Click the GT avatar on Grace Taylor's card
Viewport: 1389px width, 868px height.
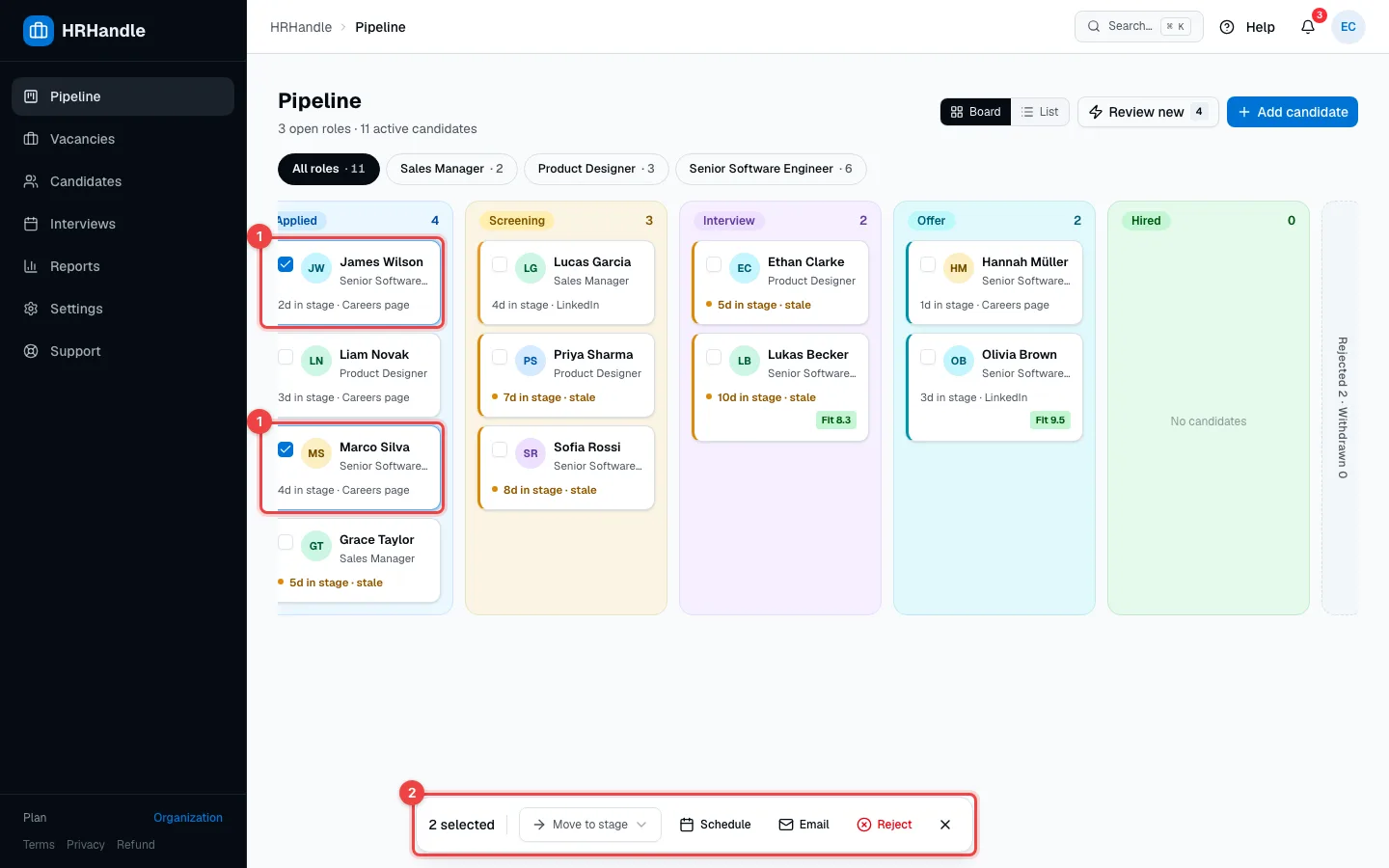316,546
